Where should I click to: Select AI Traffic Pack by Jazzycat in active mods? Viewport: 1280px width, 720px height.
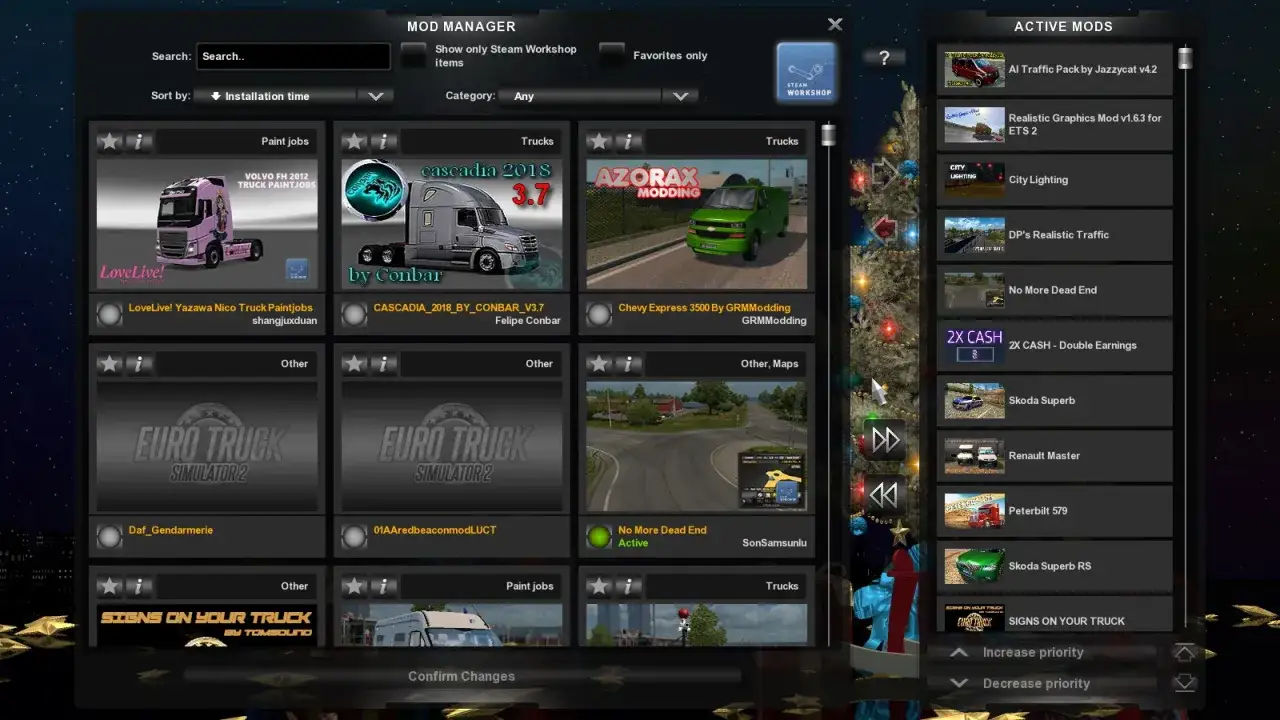[1054, 69]
